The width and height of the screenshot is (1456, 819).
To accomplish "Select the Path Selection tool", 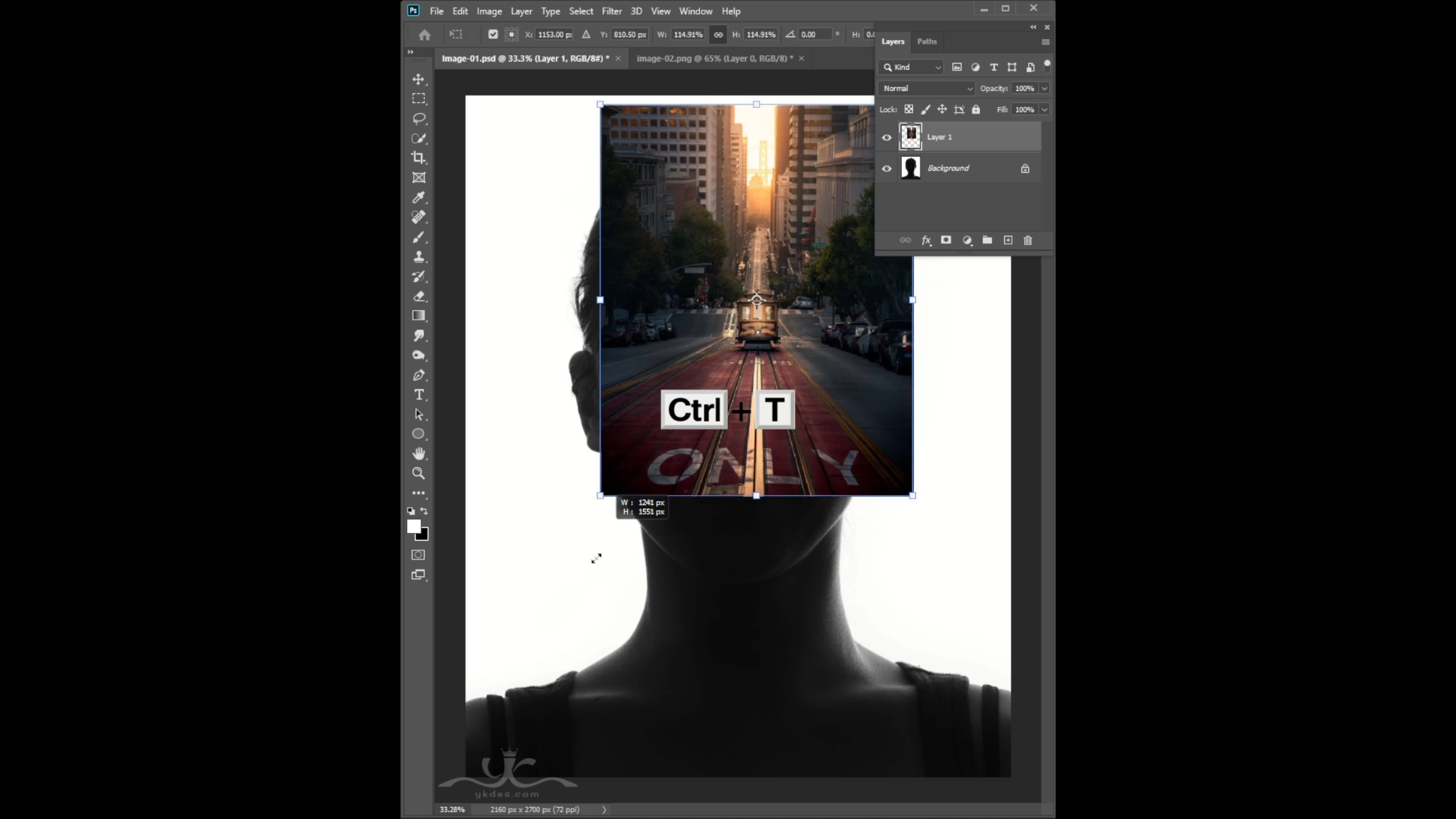I will [419, 414].
